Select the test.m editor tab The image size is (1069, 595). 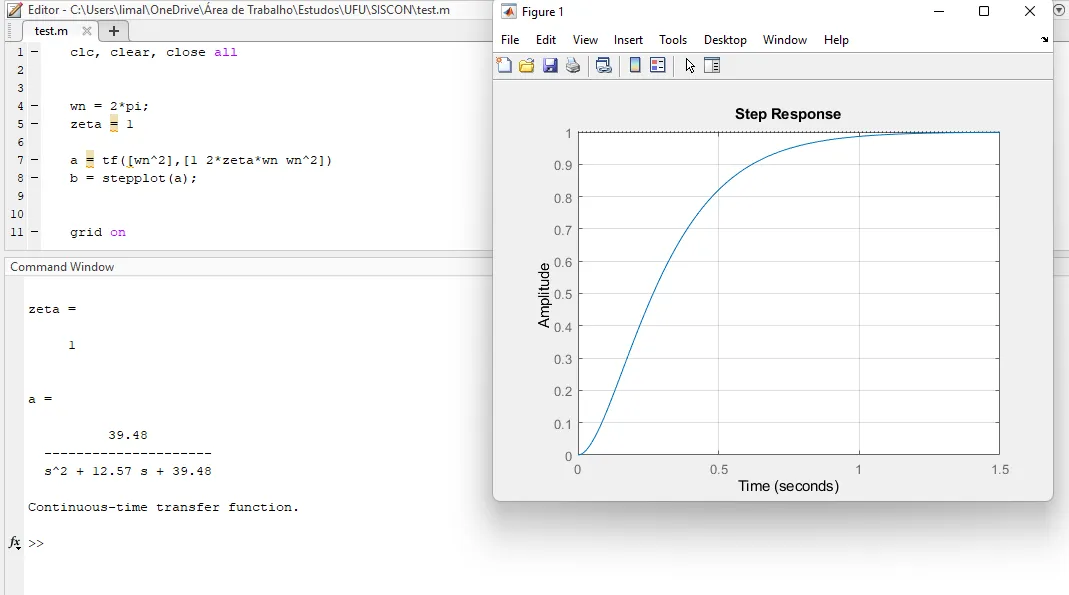click(51, 31)
